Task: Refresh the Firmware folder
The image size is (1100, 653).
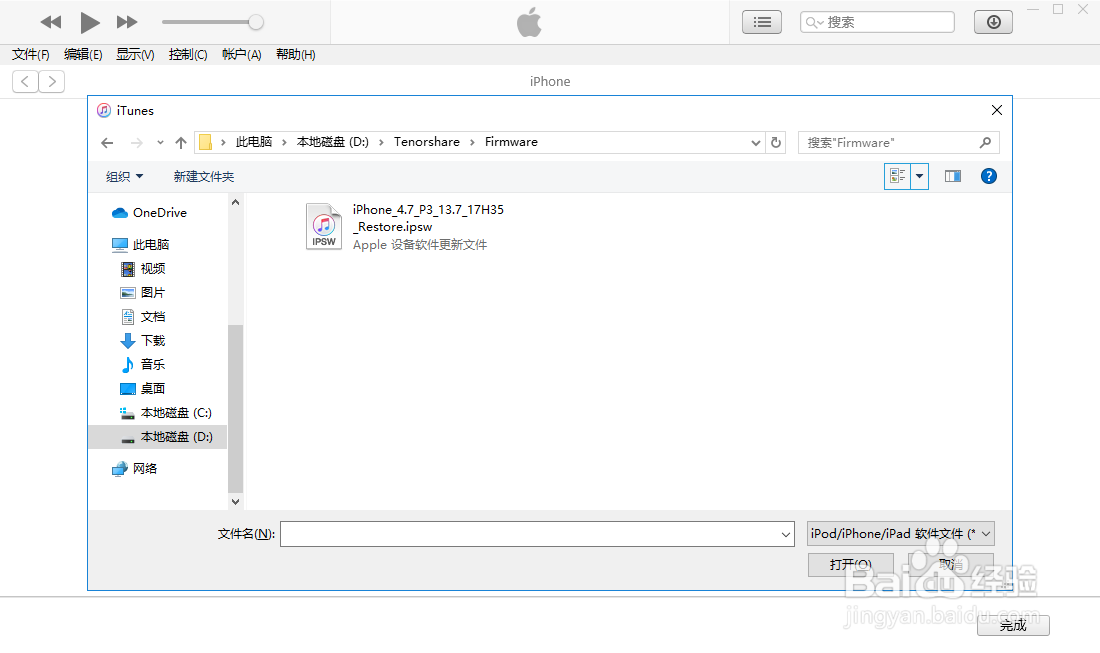Action: pyautogui.click(x=776, y=143)
